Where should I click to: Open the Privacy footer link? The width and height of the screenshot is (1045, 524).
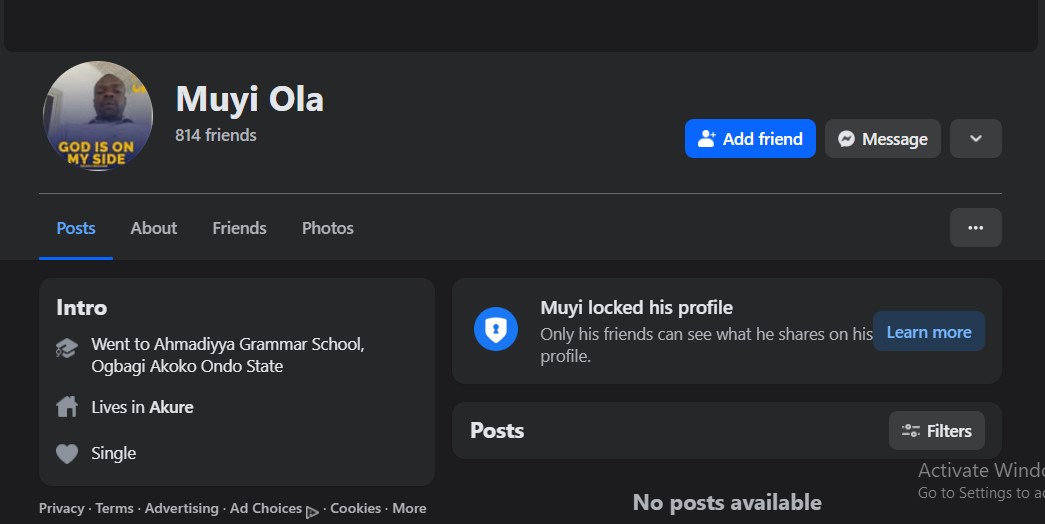point(61,508)
